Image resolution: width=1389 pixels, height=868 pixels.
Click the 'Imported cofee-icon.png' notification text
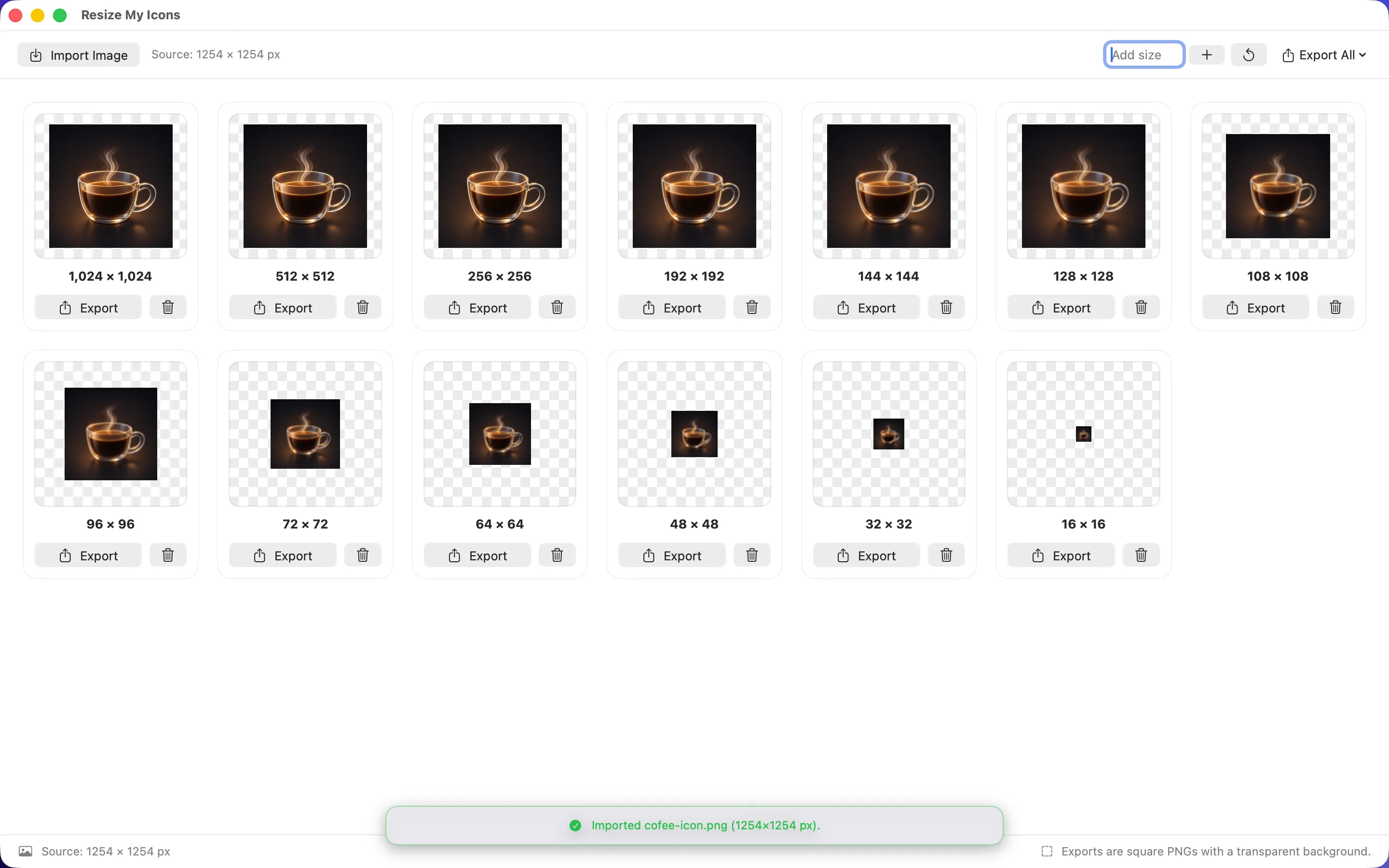[706, 825]
